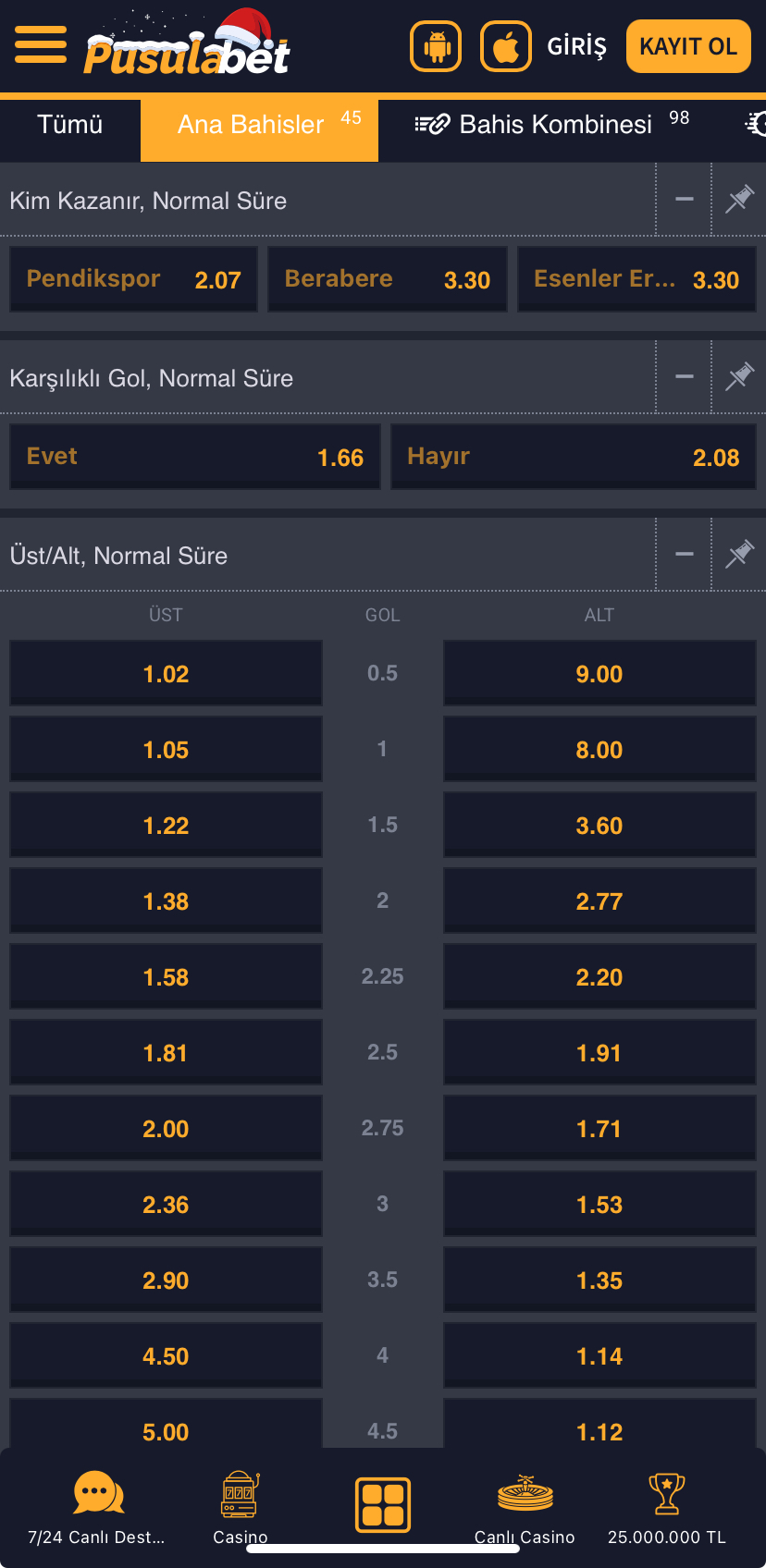
Task: Open the hamburger navigation menu
Action: [x=41, y=43]
